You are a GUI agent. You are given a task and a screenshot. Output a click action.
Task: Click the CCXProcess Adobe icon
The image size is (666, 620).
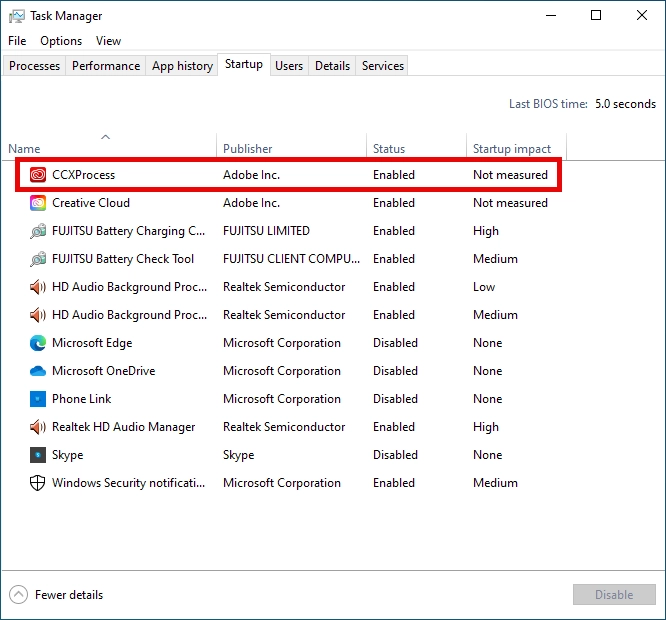point(38,175)
